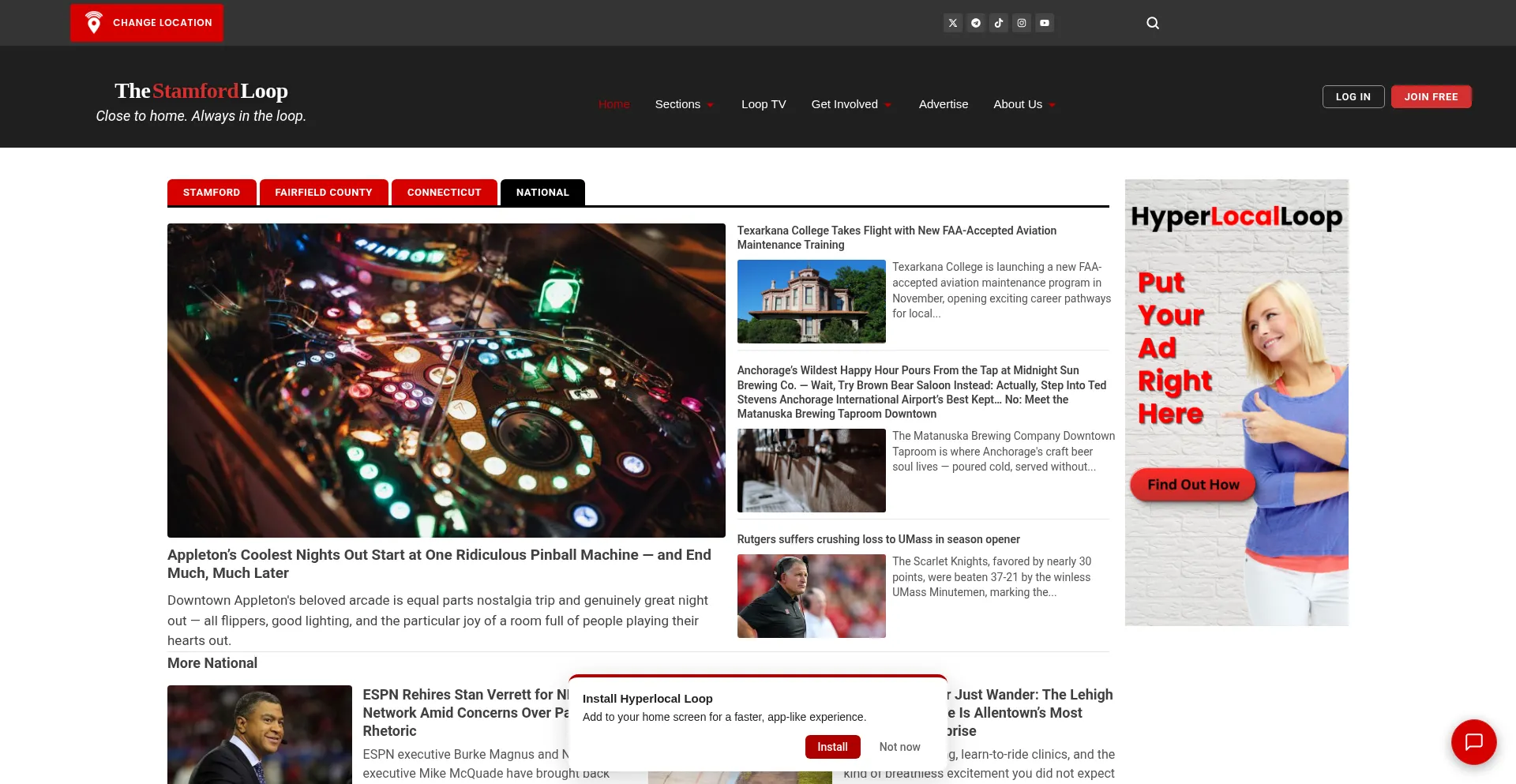Click the location pin icon

(93, 23)
